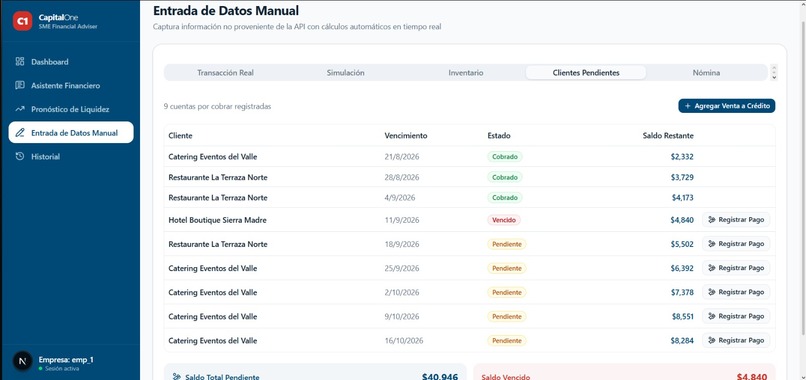Open Dashboard from the sidebar
The height and width of the screenshot is (380, 806).
click(71, 62)
